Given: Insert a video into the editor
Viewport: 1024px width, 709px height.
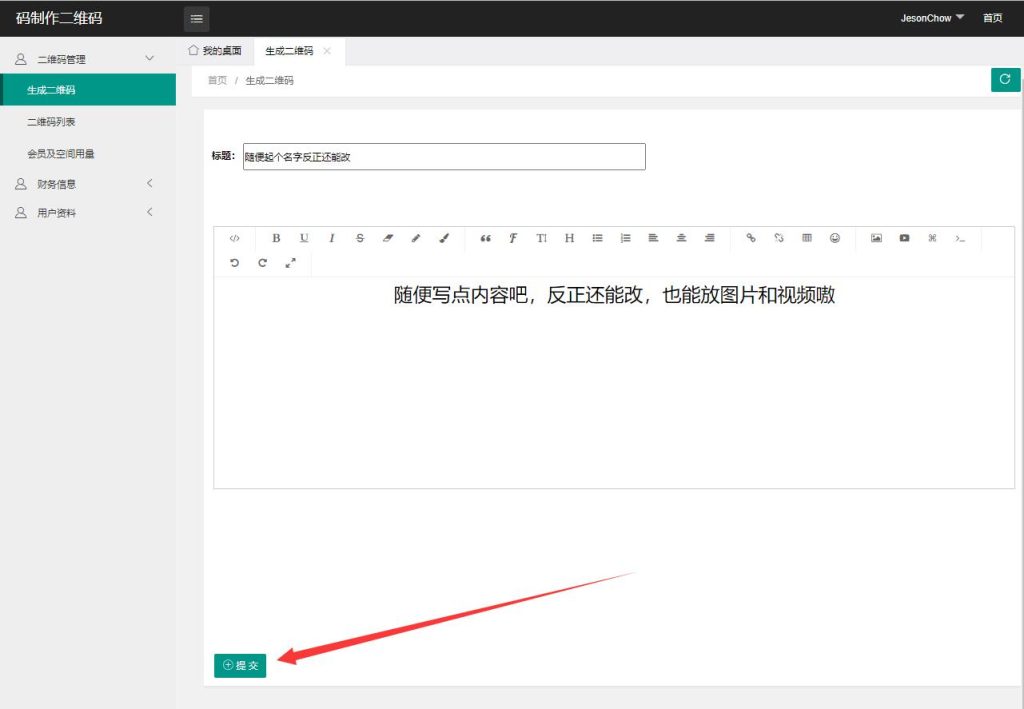Looking at the screenshot, I should click(x=904, y=238).
